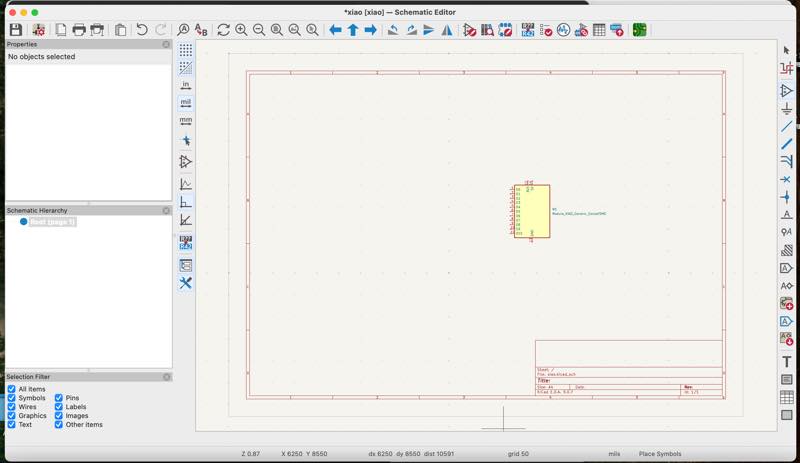Open the PCB editor from toolbar

(639, 30)
